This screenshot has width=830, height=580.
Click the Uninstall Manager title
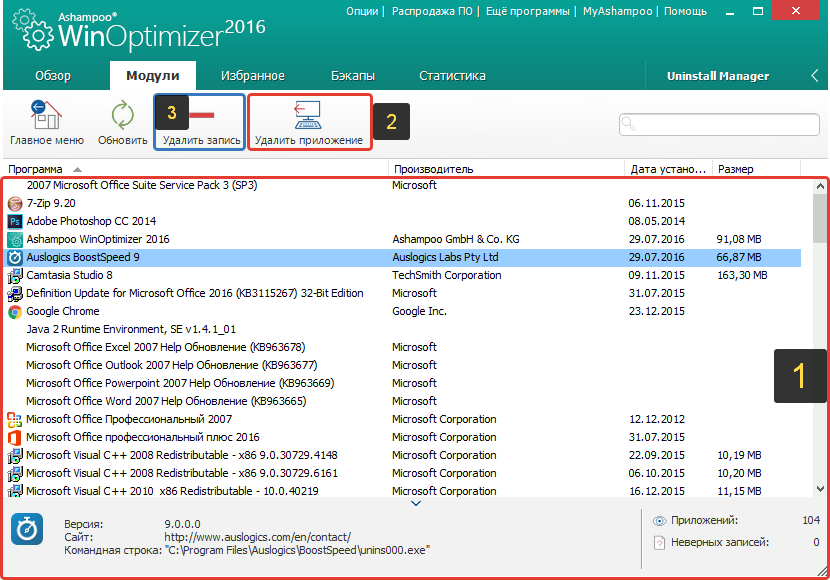point(718,76)
